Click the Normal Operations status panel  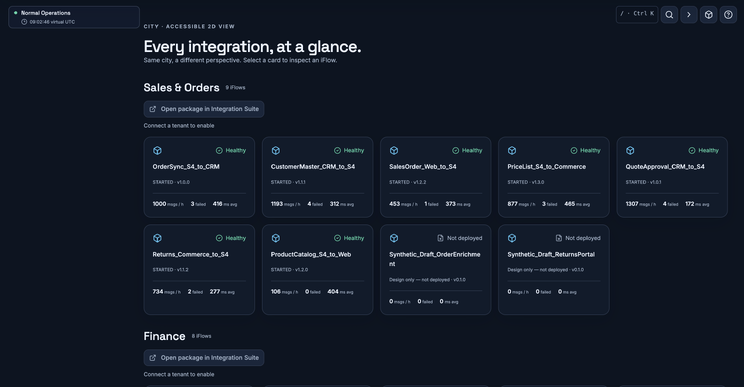coord(74,17)
